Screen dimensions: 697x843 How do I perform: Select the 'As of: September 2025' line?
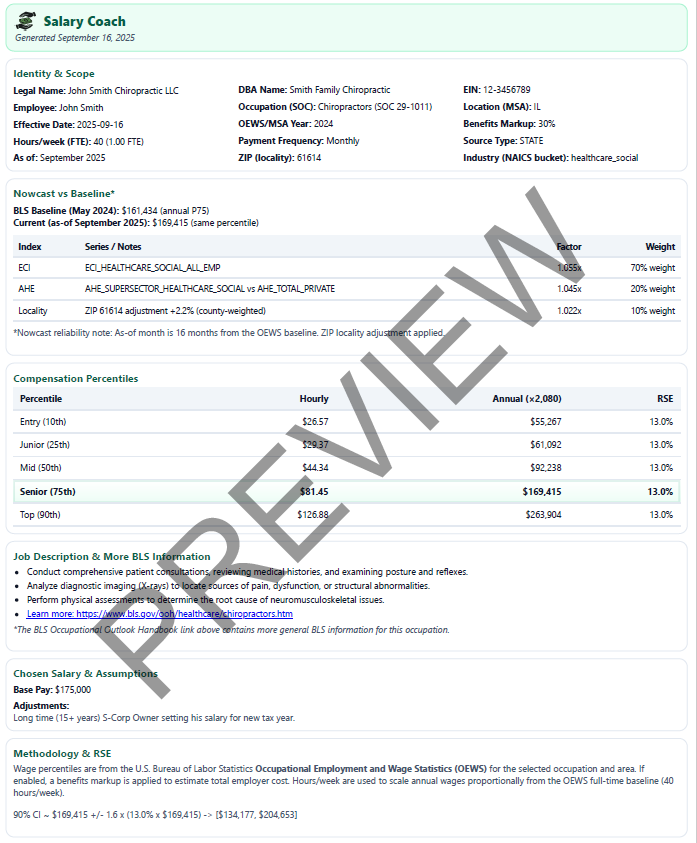pos(59,158)
